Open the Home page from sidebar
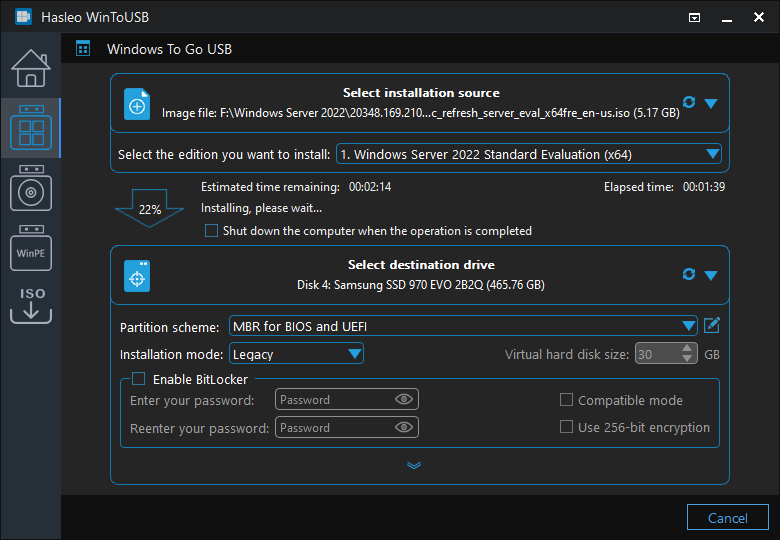The height and width of the screenshot is (540, 780). (x=31, y=68)
